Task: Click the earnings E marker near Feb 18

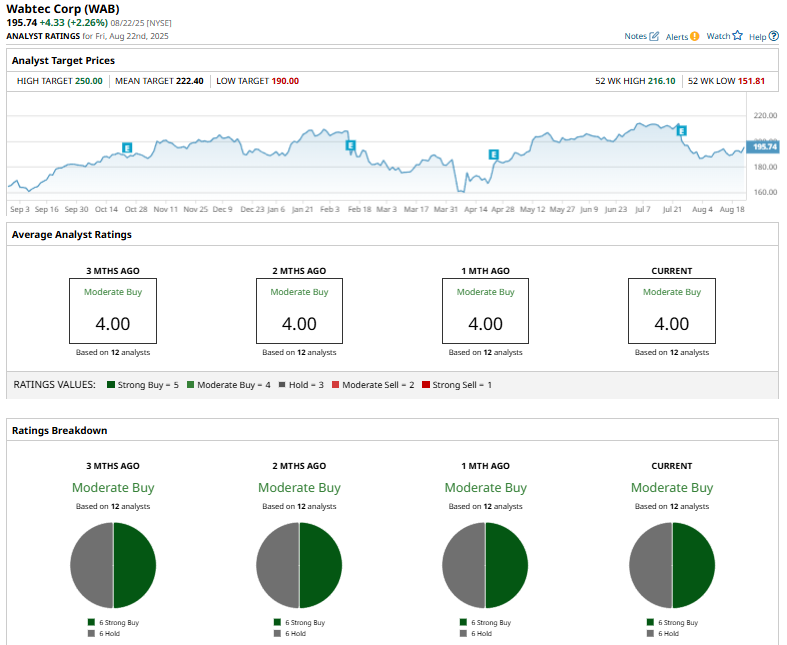Action: tap(350, 146)
